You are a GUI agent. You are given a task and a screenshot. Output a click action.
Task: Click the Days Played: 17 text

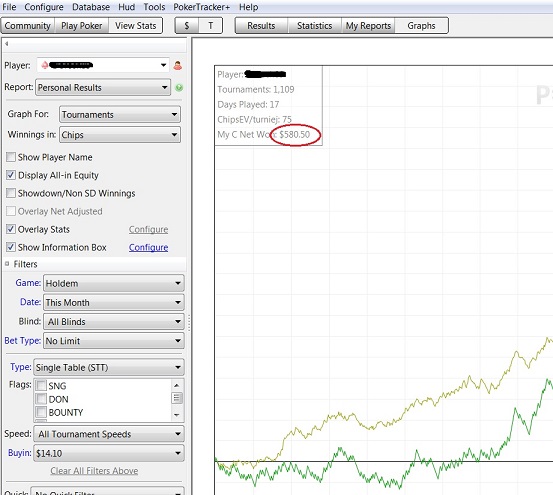[248, 105]
